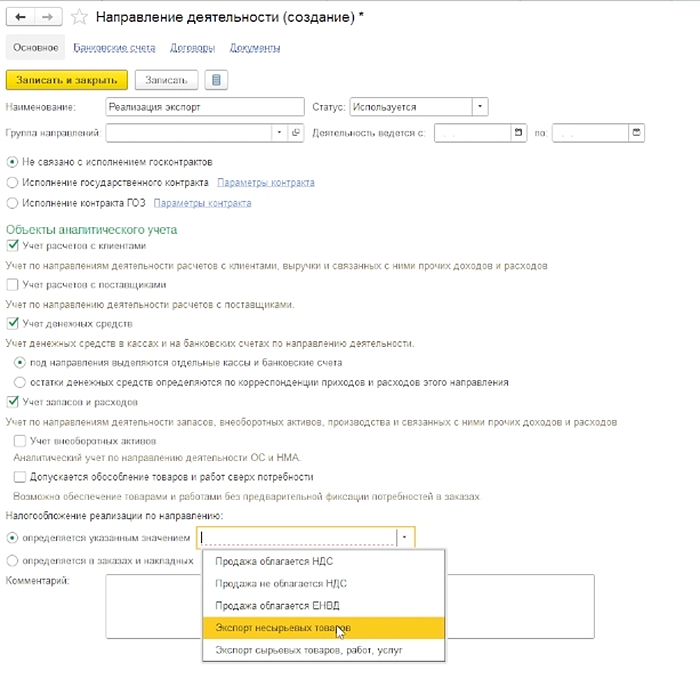This screenshot has width=700, height=687.
Task: Click the Записать и закрыть button
Action: coord(67,80)
